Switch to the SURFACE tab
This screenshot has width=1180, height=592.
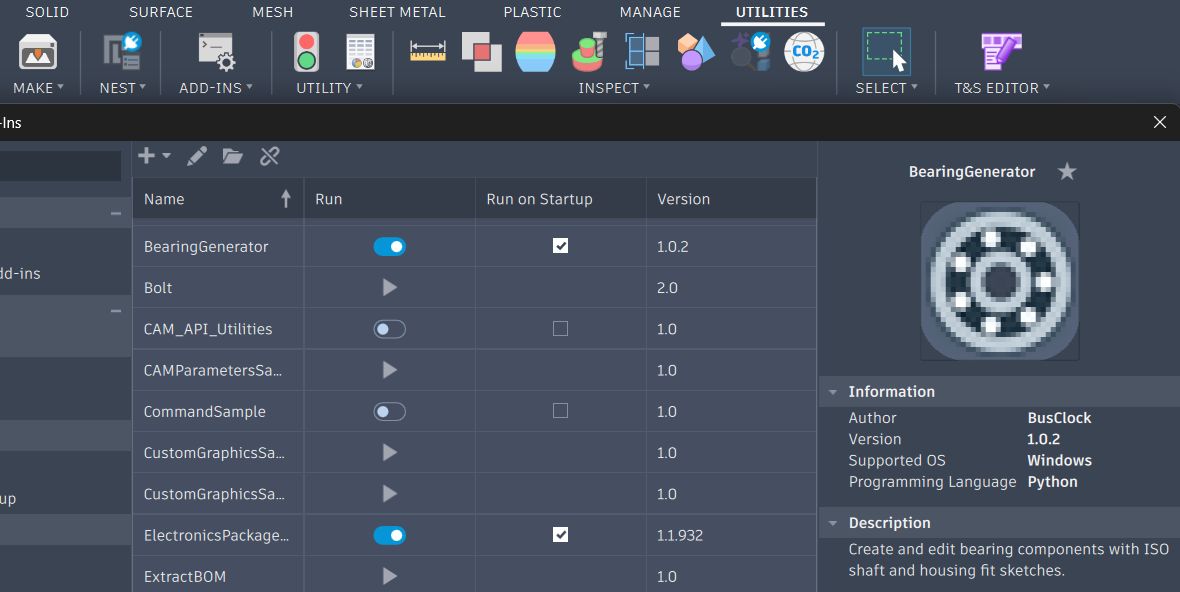click(161, 12)
